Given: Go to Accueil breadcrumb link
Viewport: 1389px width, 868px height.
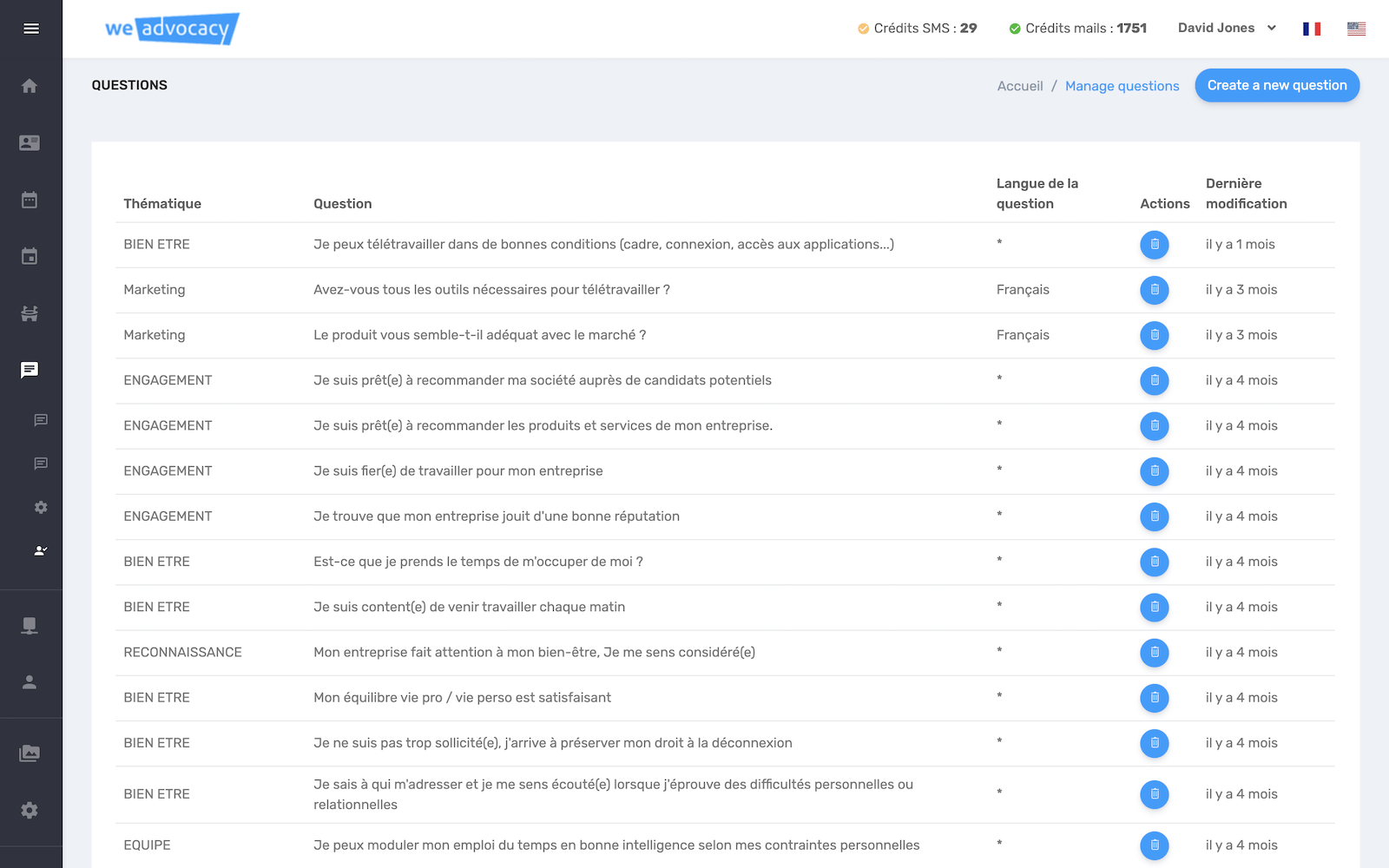Looking at the screenshot, I should [x=1020, y=86].
